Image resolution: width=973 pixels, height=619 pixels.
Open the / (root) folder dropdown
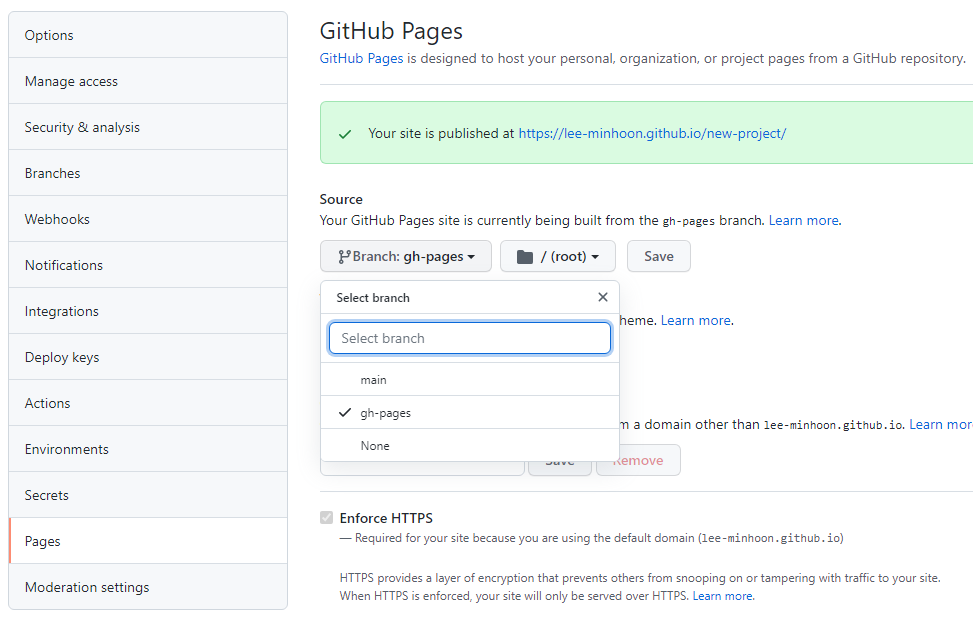point(558,256)
